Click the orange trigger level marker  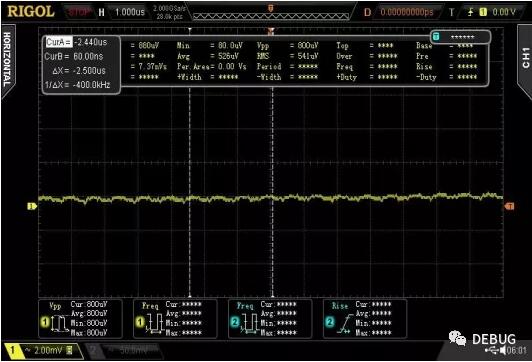click(509, 206)
